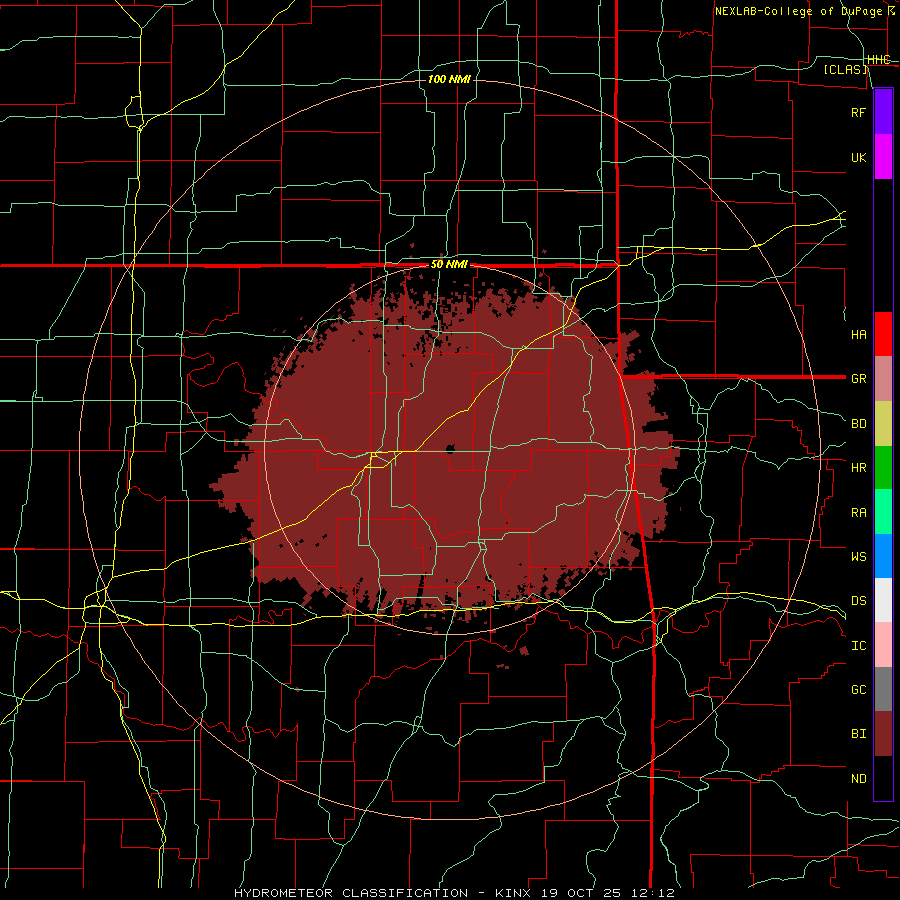Click the "NEXLAB-College of DuPage" credit text
900x900 pixels.
tap(799, 11)
